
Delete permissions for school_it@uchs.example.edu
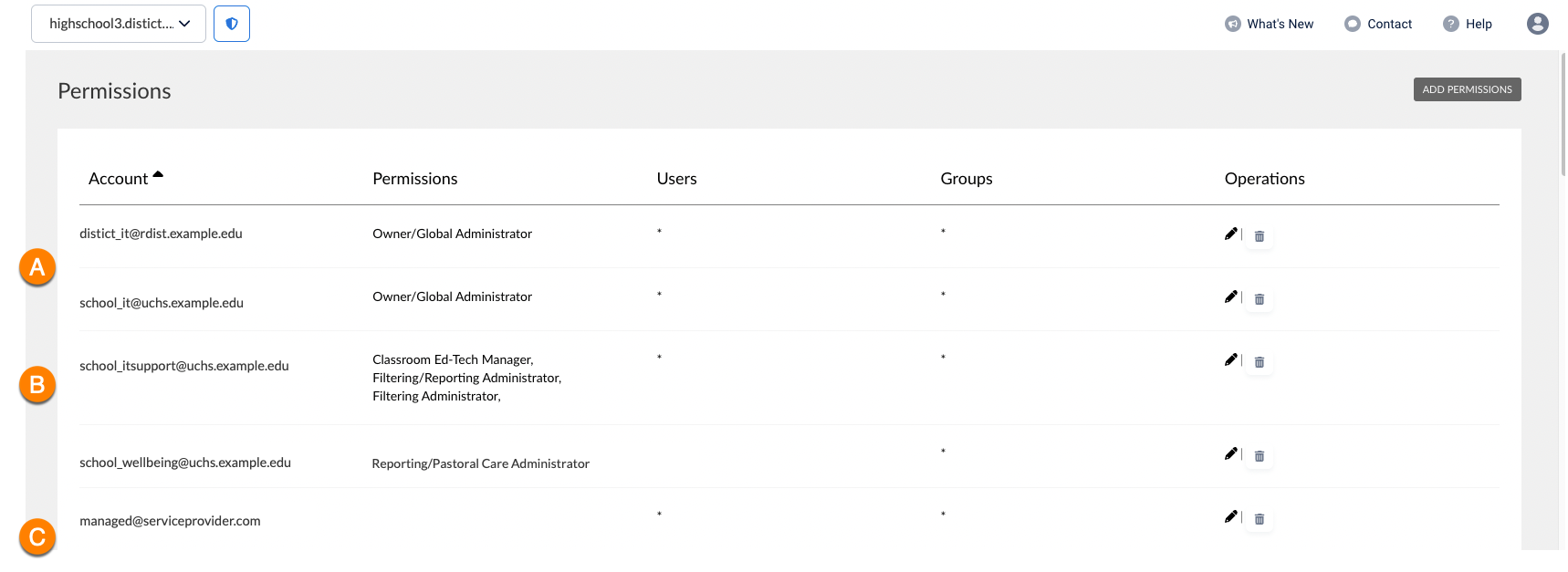pyautogui.click(x=1260, y=299)
